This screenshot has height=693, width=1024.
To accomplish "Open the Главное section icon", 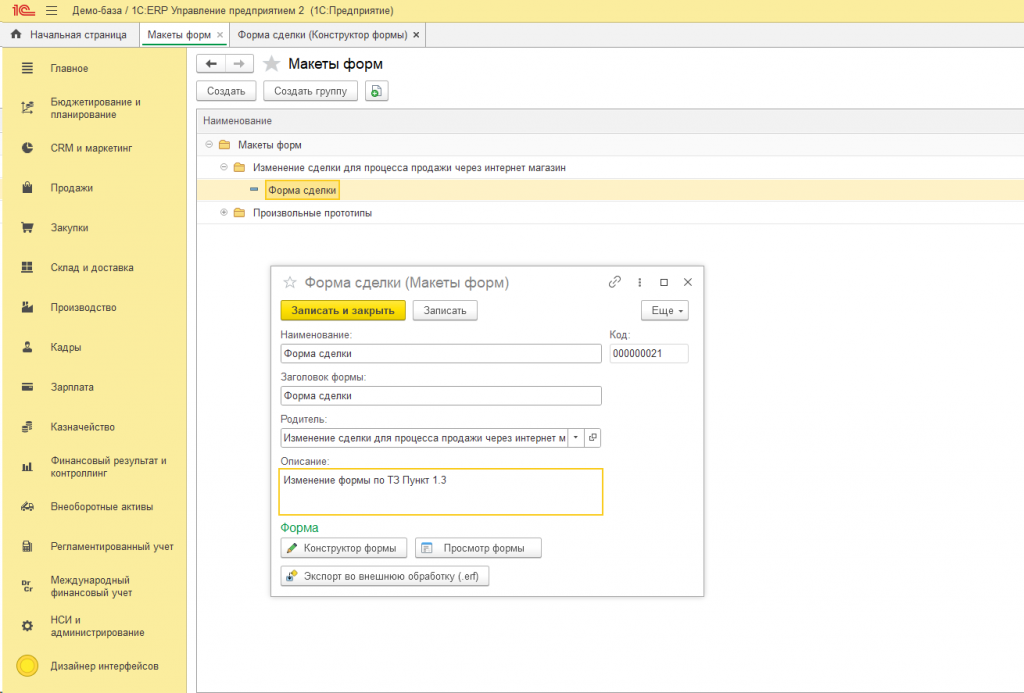I will pyautogui.click(x=27, y=68).
